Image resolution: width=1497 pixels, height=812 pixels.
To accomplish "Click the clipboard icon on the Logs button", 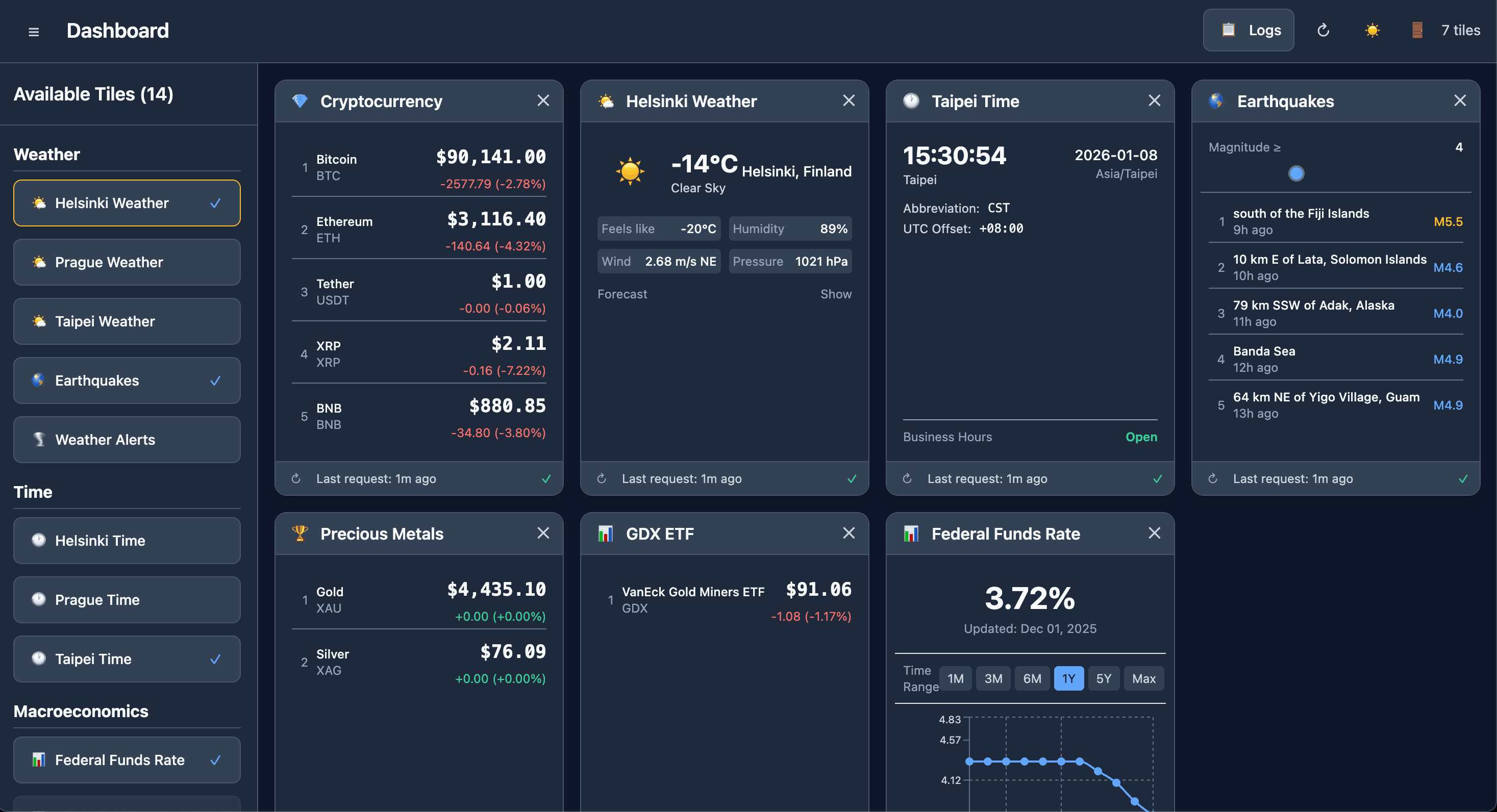I will (x=1228, y=30).
